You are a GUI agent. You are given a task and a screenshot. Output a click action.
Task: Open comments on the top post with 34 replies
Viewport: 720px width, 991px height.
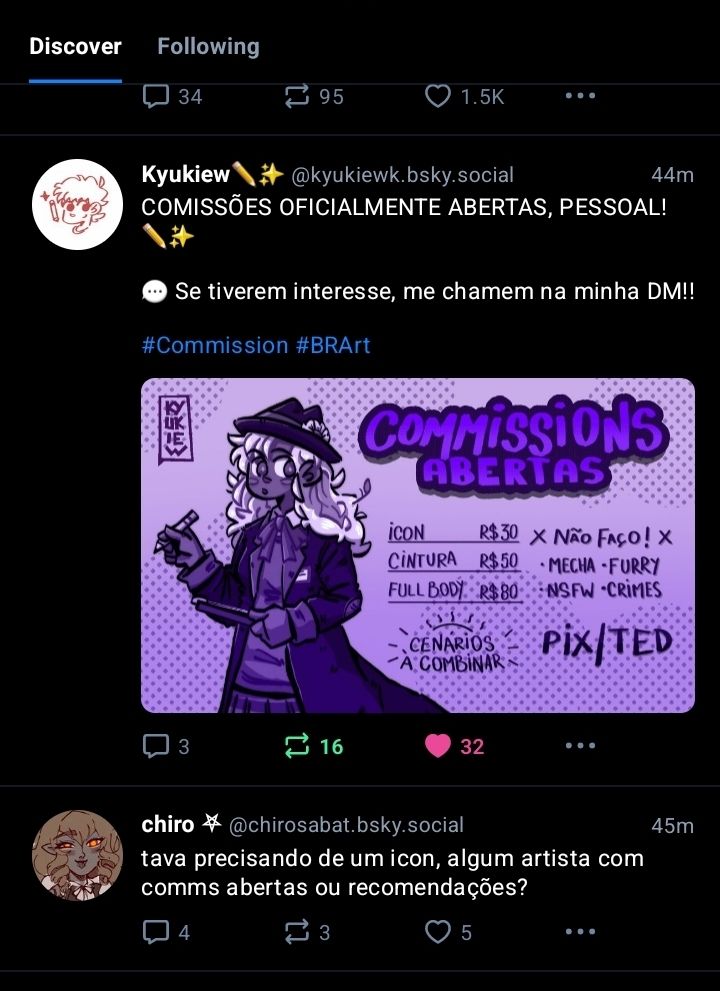[x=172, y=97]
